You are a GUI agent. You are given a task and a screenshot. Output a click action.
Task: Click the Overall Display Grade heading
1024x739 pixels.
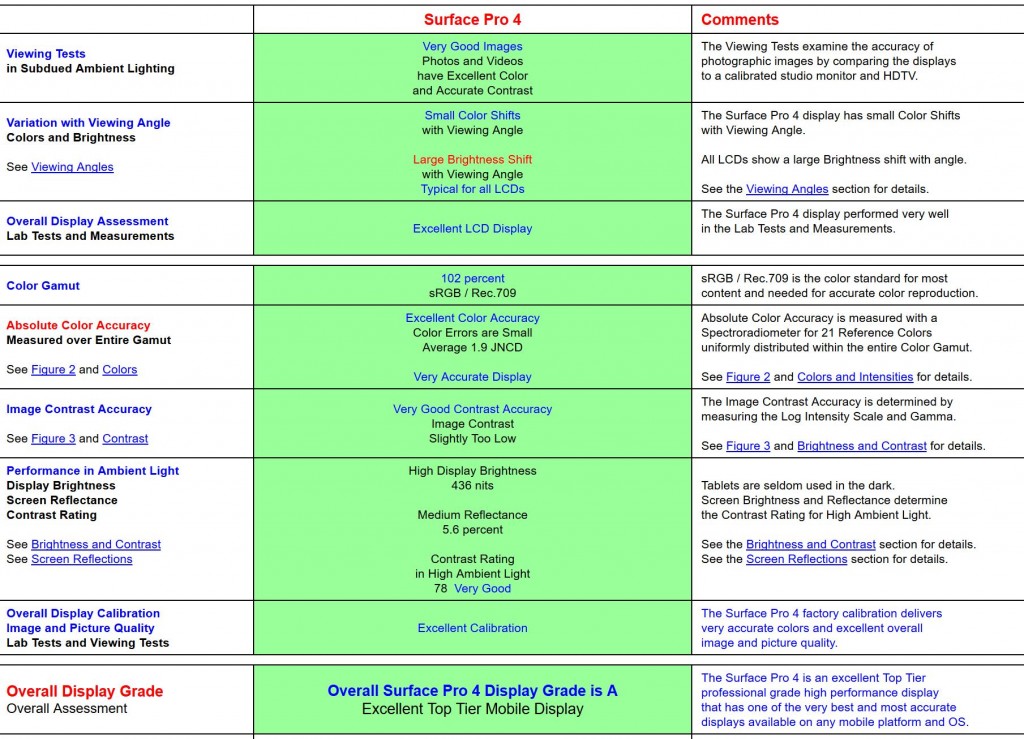[x=85, y=691]
